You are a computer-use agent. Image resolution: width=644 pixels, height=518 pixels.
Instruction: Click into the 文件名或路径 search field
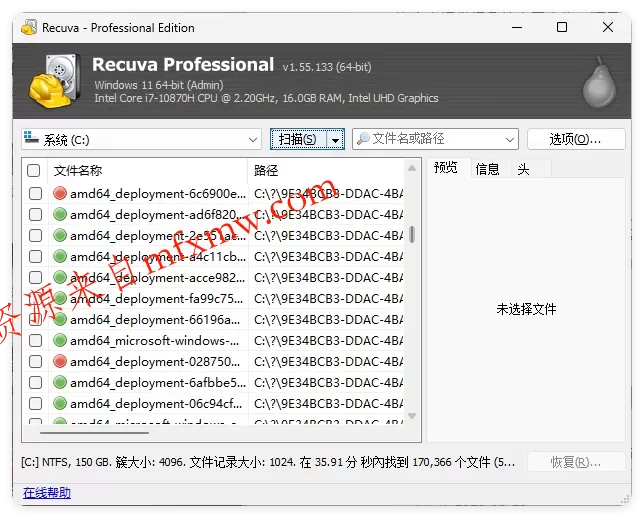435,139
